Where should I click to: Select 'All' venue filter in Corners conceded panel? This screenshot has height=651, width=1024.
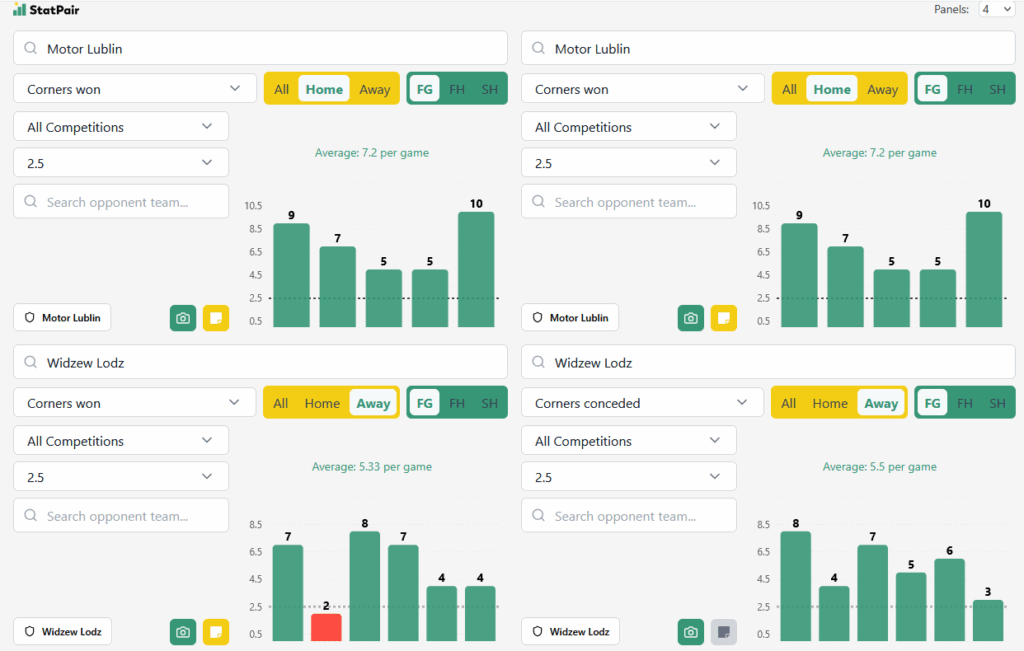coord(788,403)
